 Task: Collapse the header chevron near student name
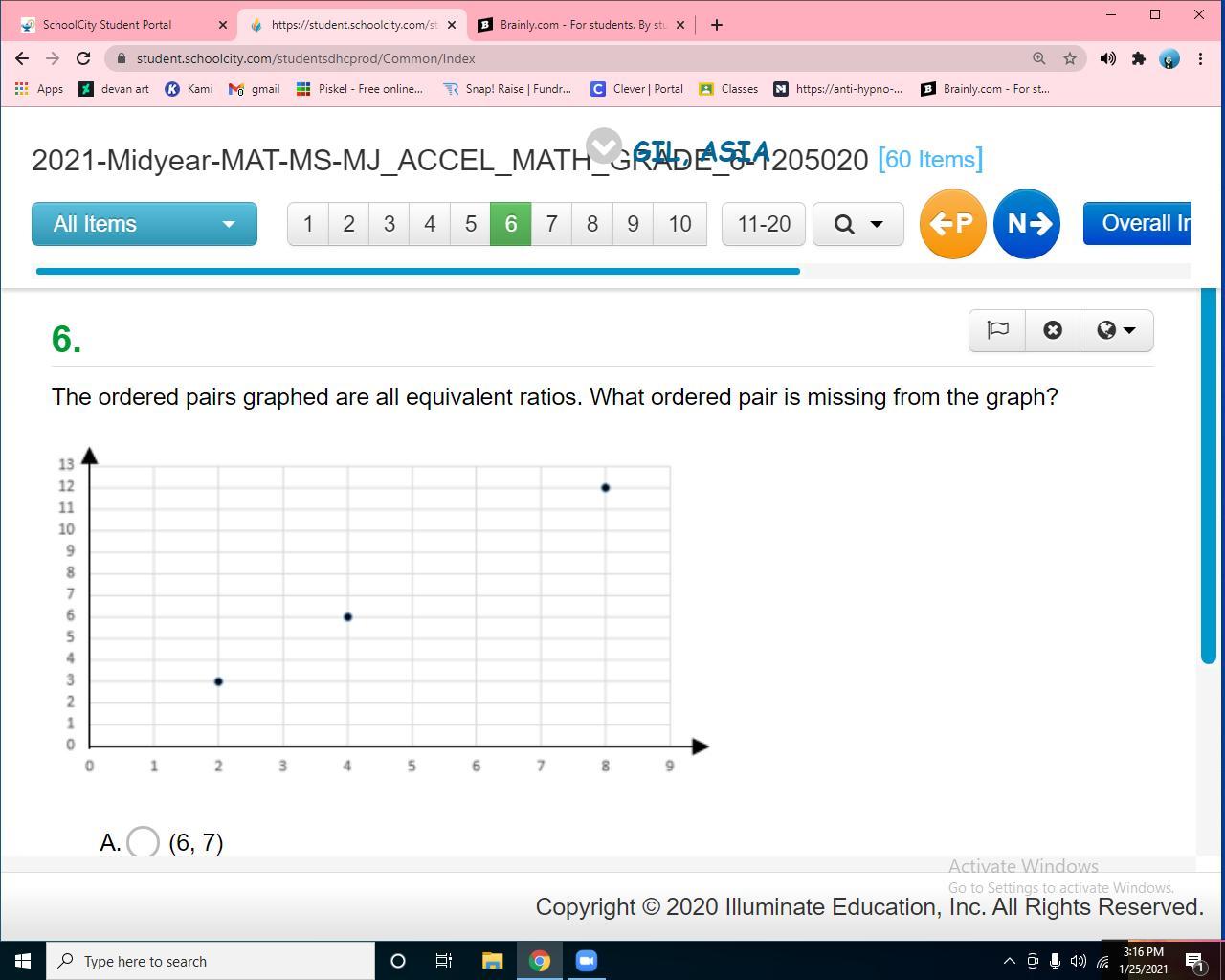604,146
